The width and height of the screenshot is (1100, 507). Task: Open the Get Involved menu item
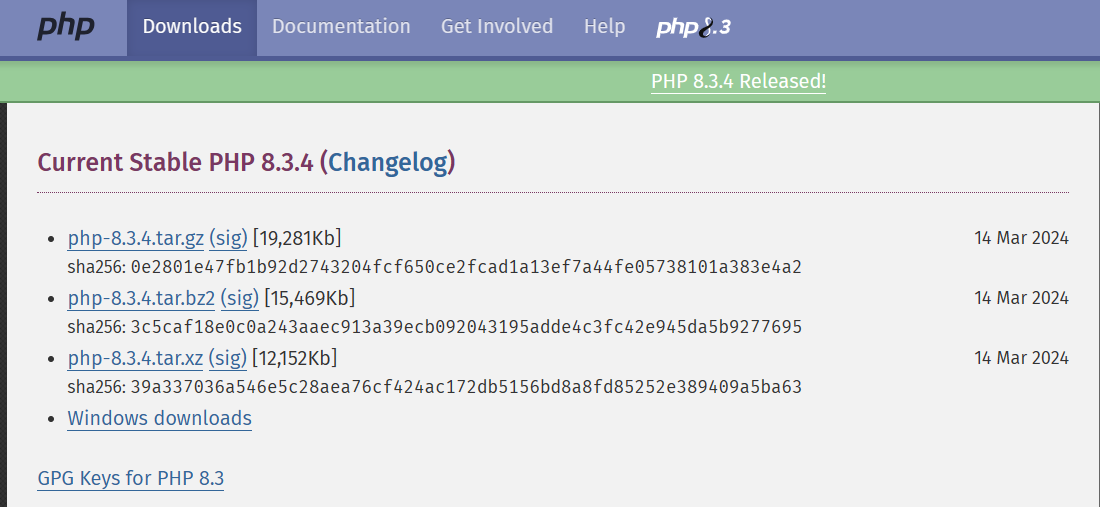497,27
